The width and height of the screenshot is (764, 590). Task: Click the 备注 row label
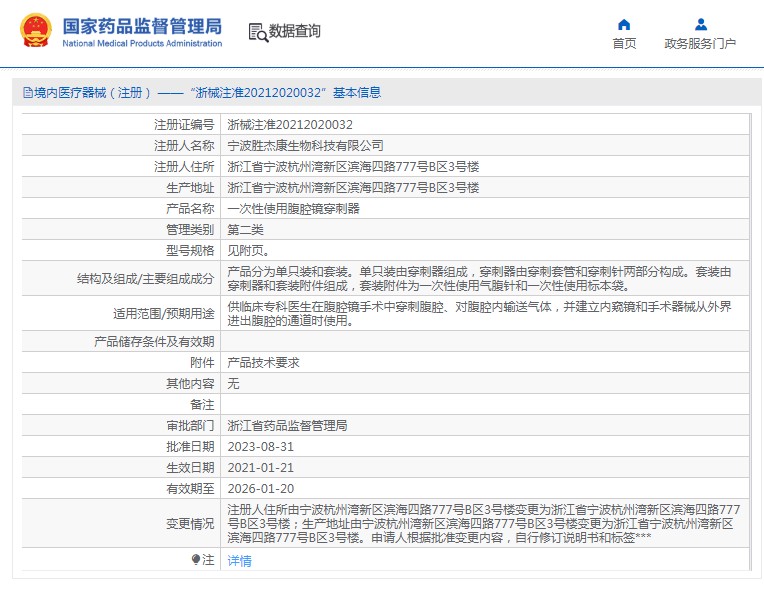[202, 404]
